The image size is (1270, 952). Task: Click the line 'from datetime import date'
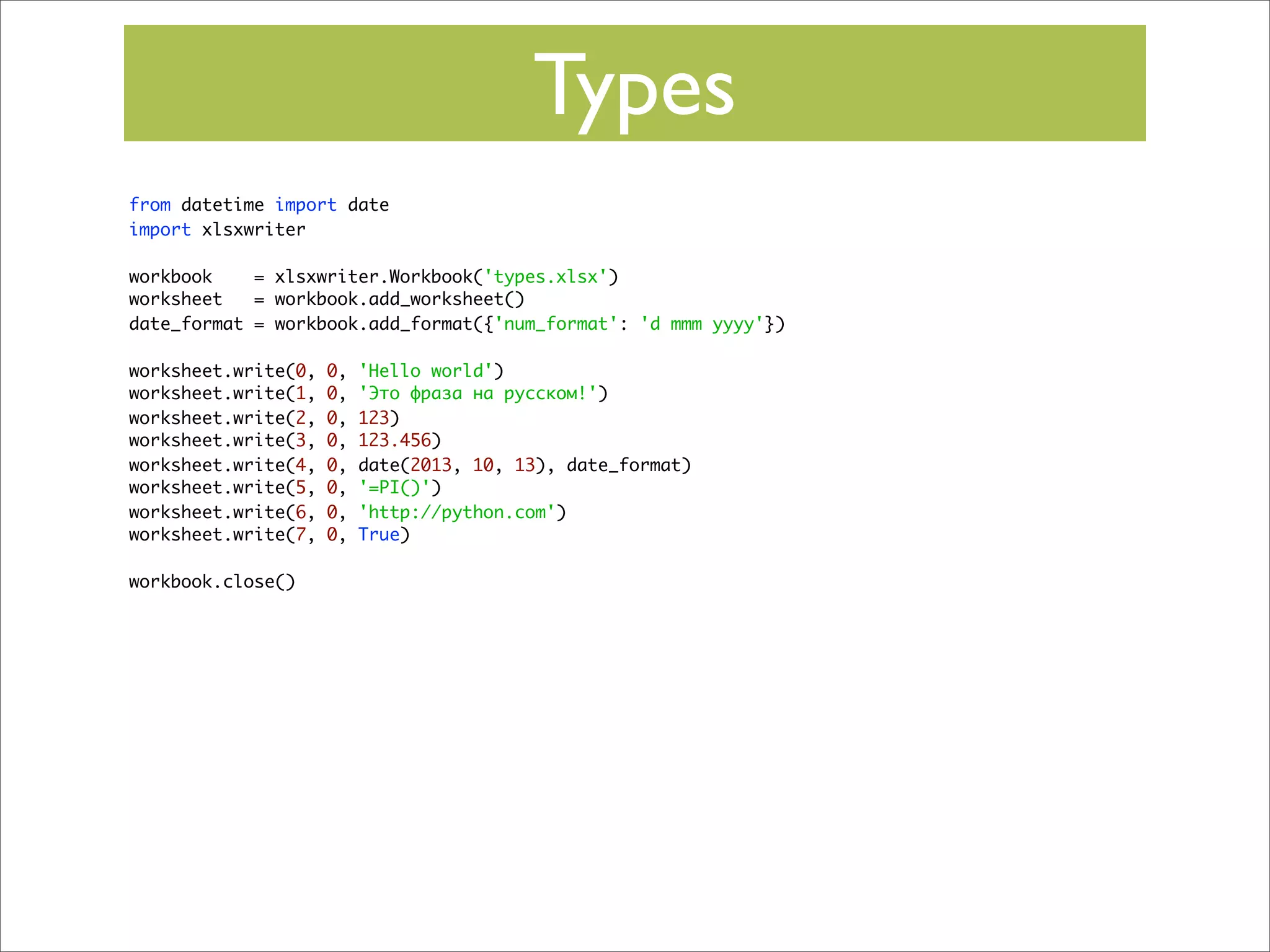(259, 205)
